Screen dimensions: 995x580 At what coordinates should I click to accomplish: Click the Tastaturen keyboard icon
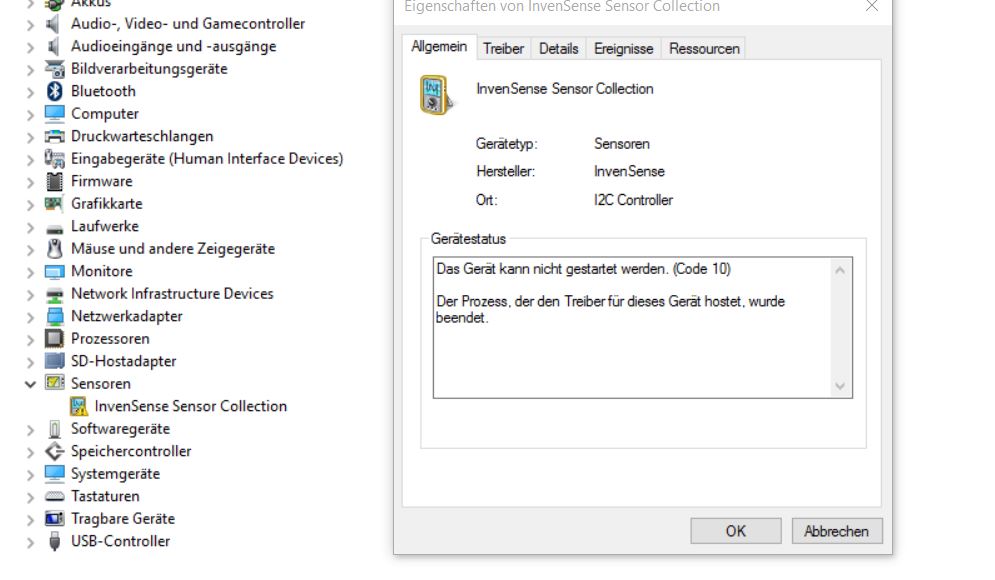[54, 496]
